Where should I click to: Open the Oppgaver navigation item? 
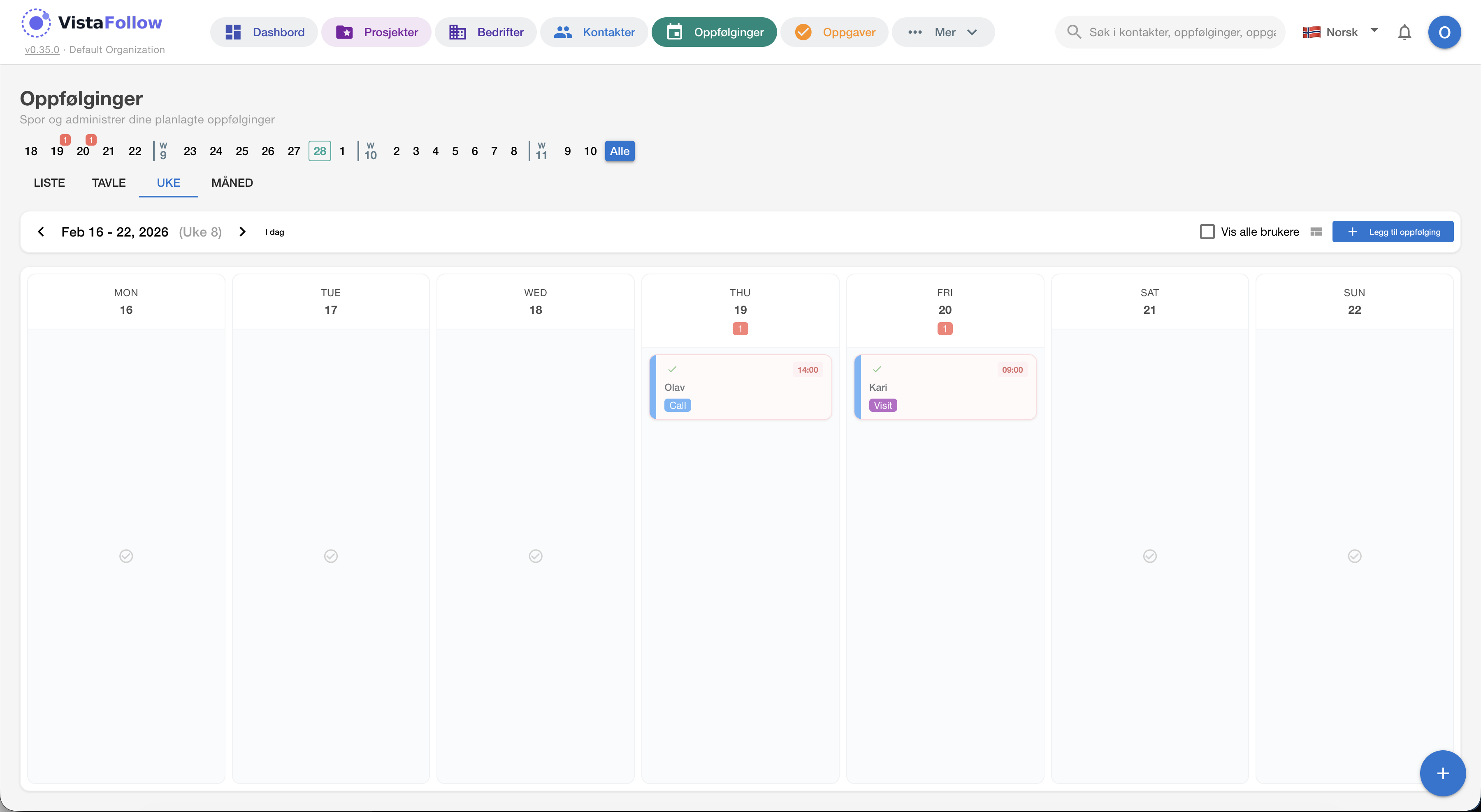(834, 32)
